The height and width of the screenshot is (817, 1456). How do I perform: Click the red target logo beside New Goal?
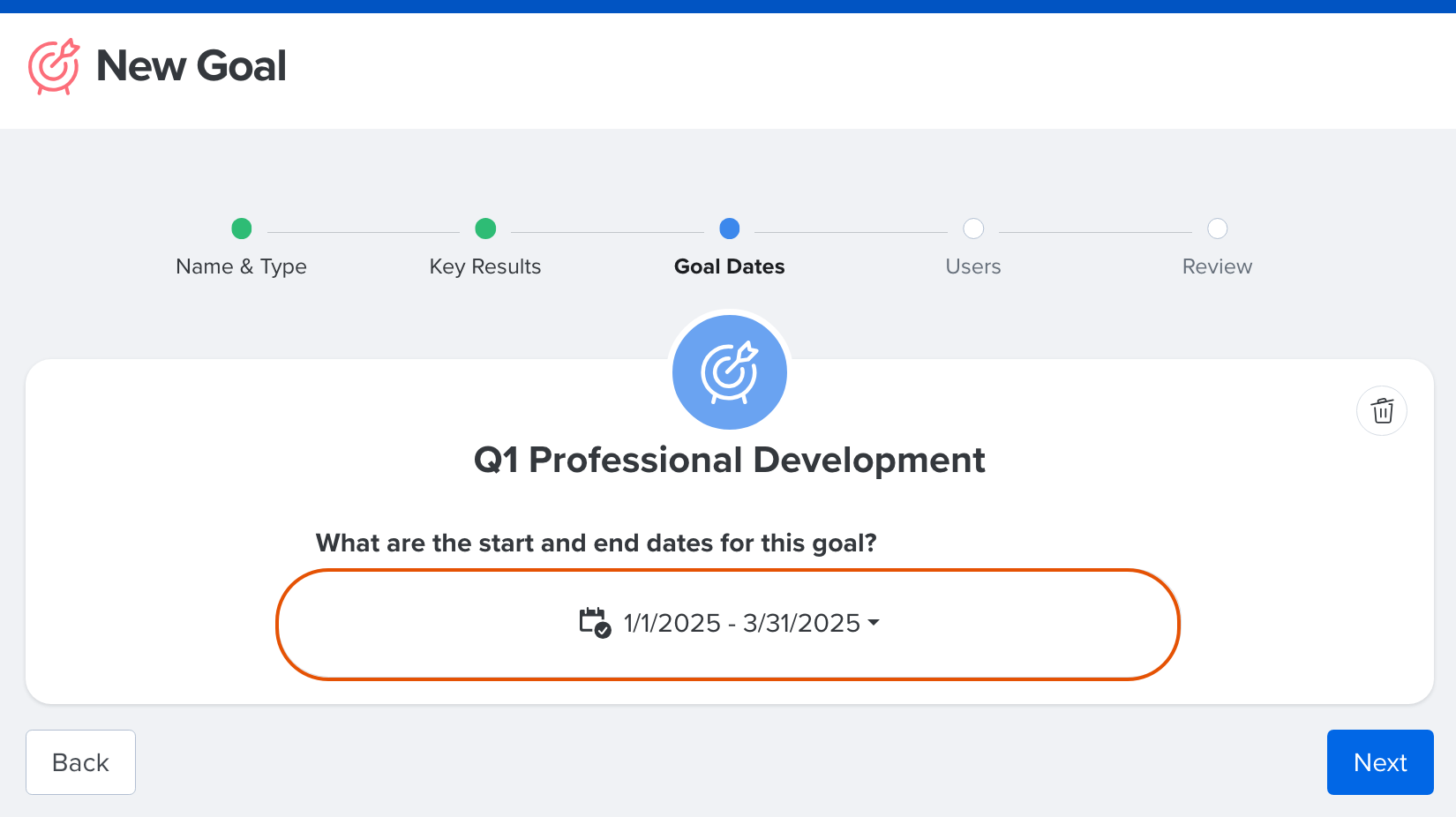coord(54,66)
